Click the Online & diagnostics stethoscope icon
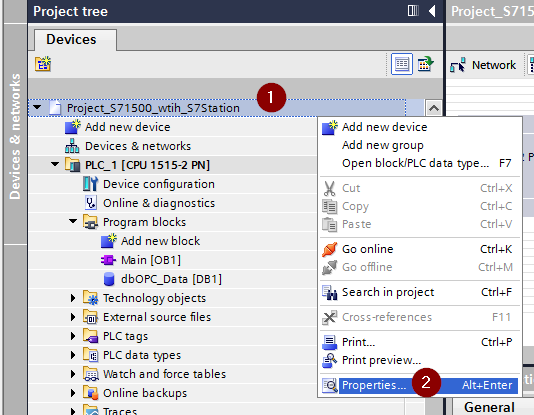534x415 pixels. pyautogui.click(x=91, y=203)
